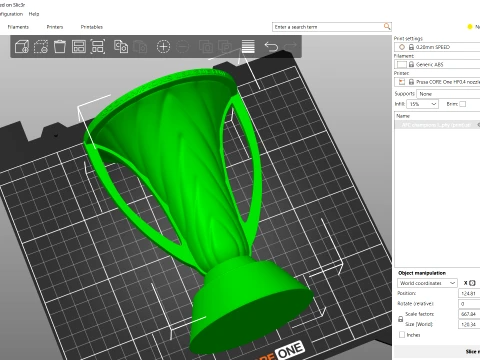Click the reset icon next to X
Screen dimensions: 480x360
coord(472,283)
